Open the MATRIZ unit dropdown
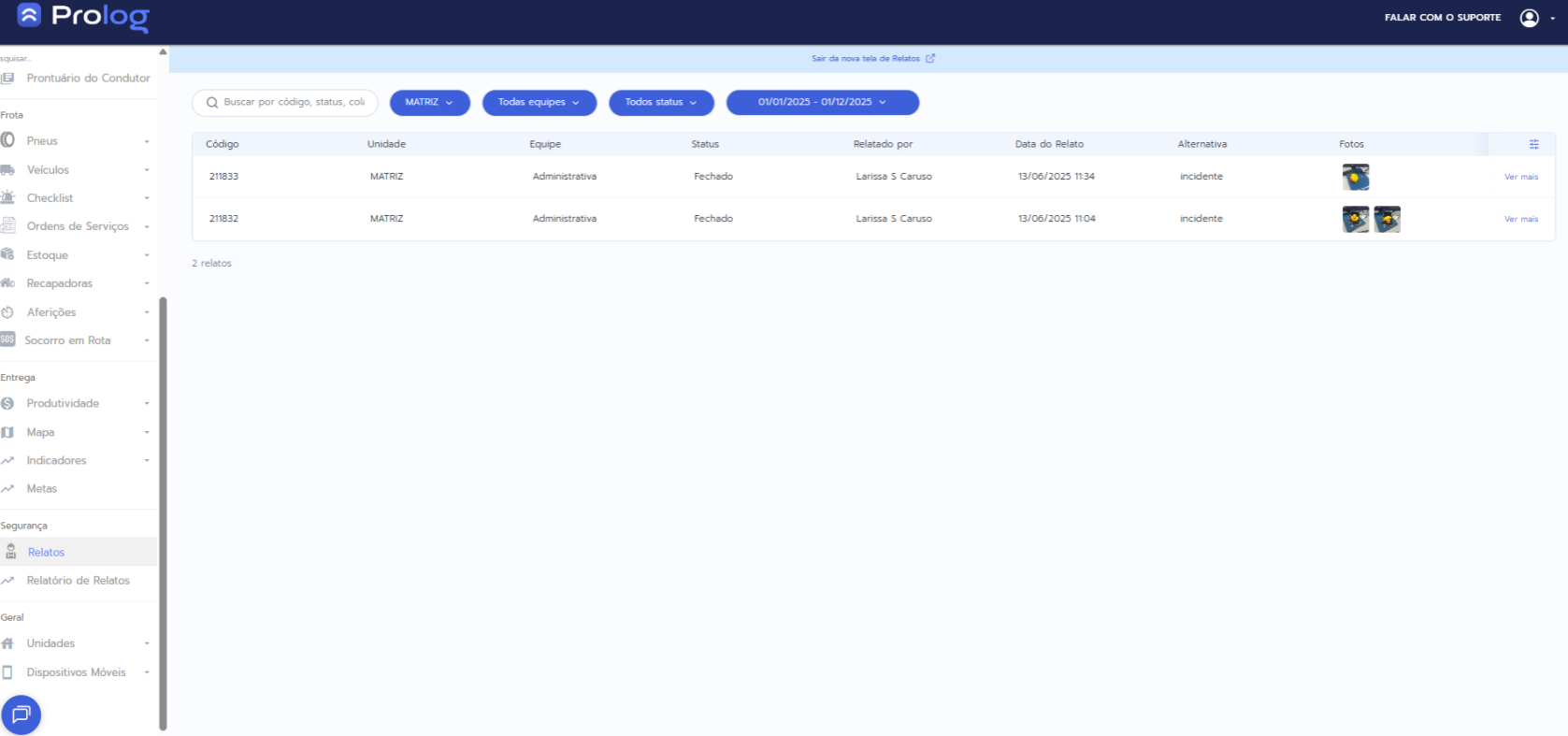The image size is (1568, 736). [x=428, y=102]
